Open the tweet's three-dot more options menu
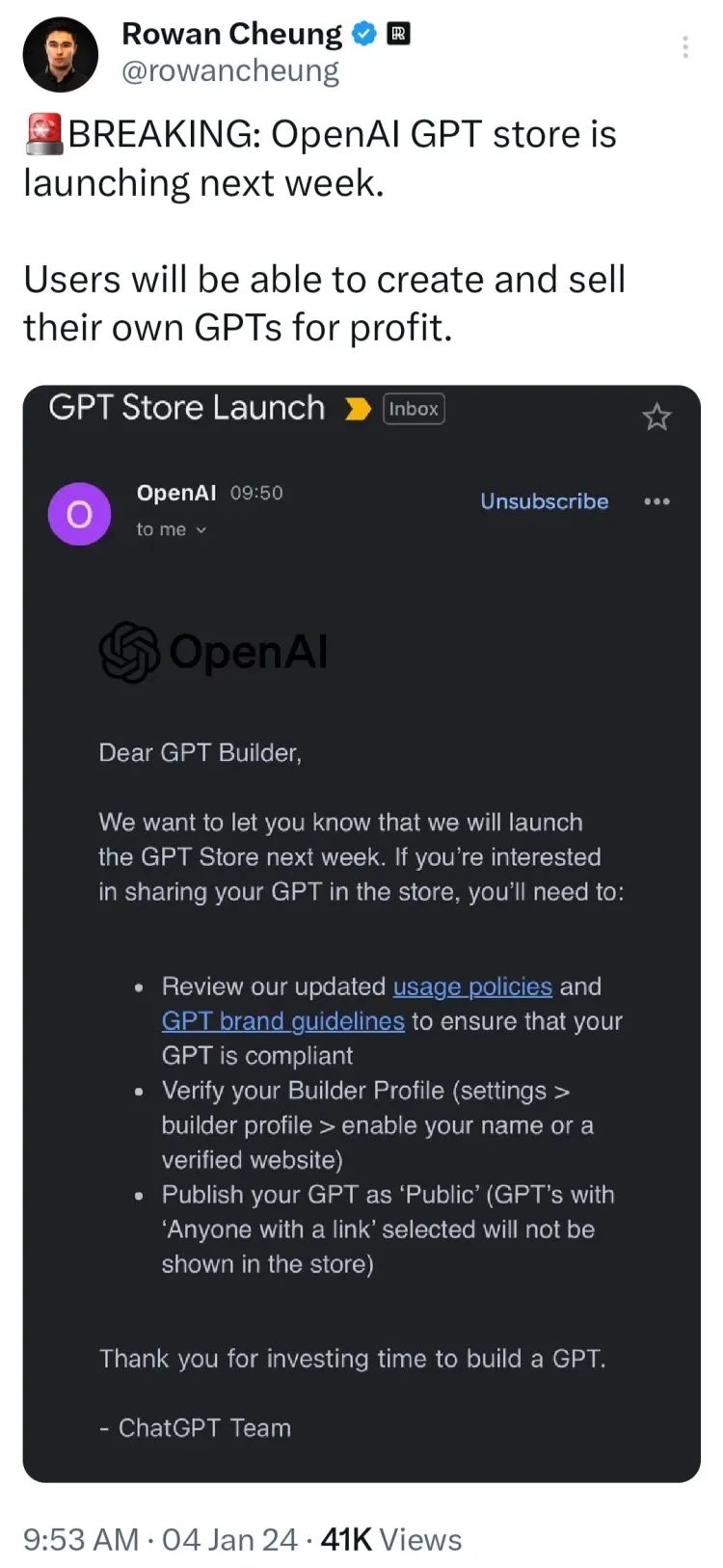Screen dimensions: 723x1568 click(x=684, y=46)
